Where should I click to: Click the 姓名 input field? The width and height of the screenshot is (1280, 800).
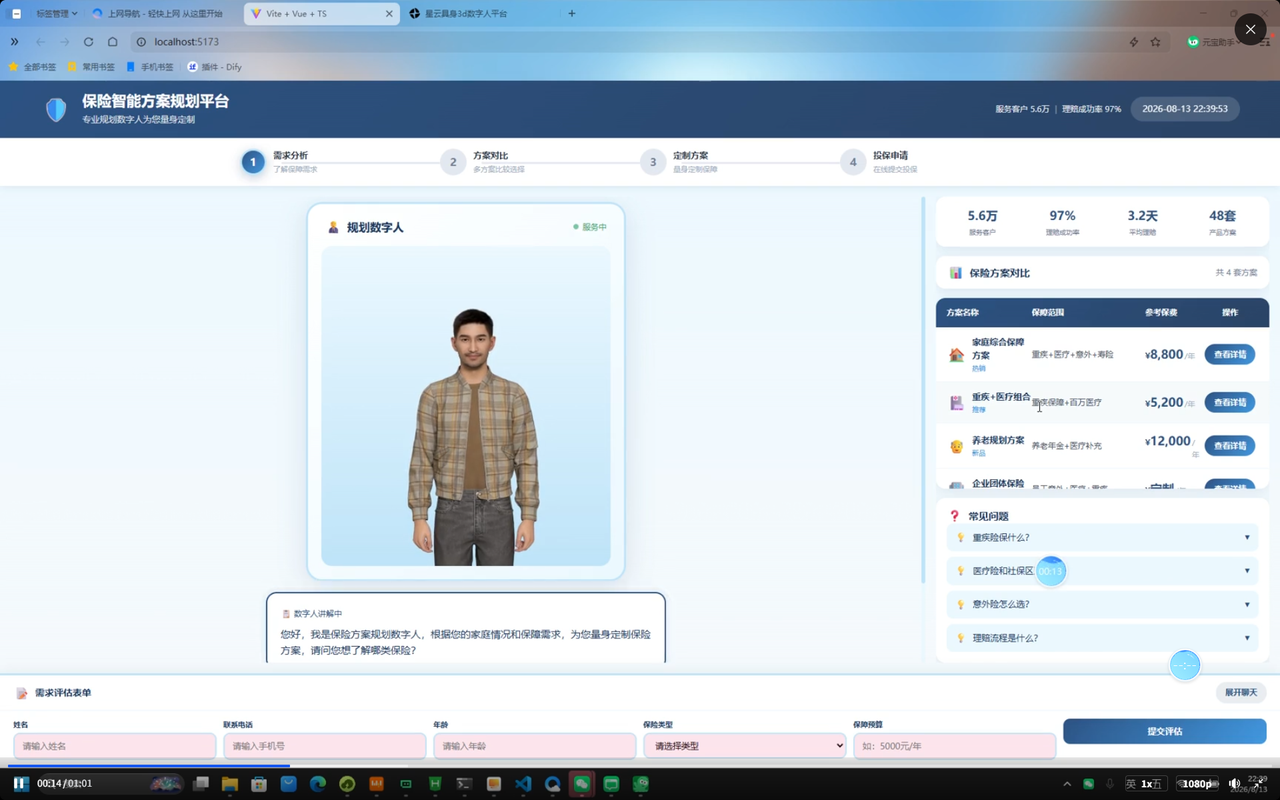pyautogui.click(x=115, y=746)
